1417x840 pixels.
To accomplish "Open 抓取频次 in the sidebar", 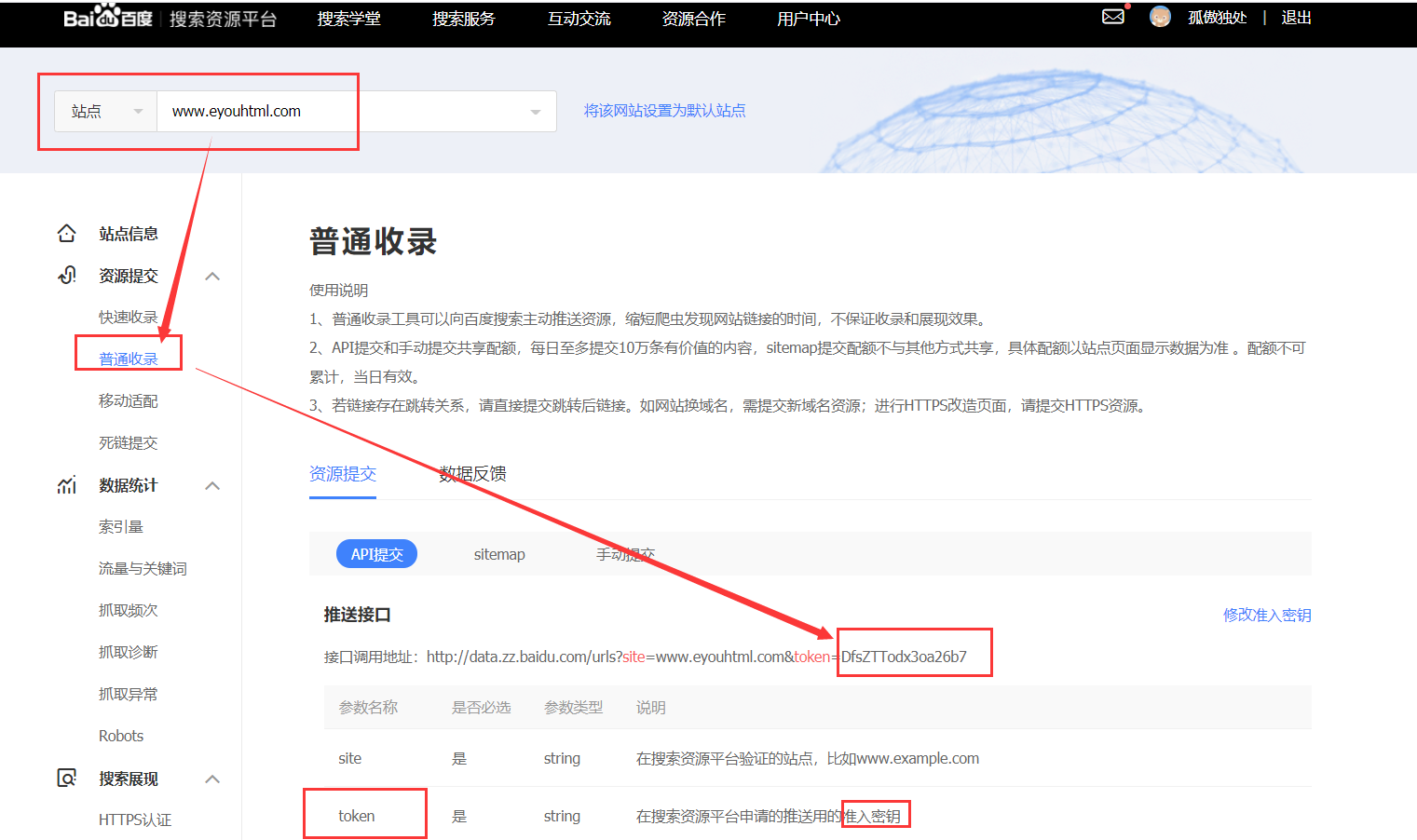I will (x=129, y=610).
